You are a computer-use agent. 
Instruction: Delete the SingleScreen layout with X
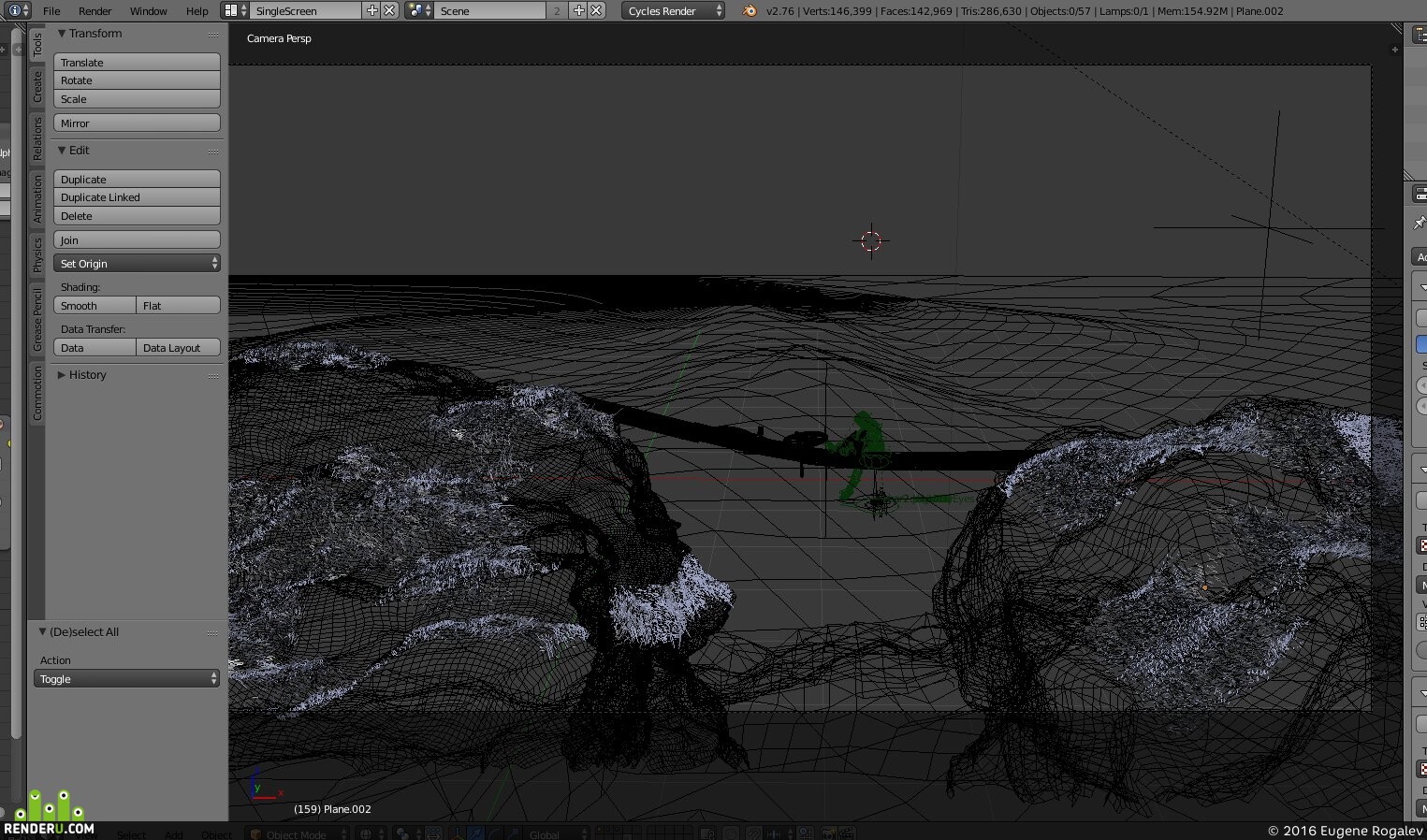(390, 10)
